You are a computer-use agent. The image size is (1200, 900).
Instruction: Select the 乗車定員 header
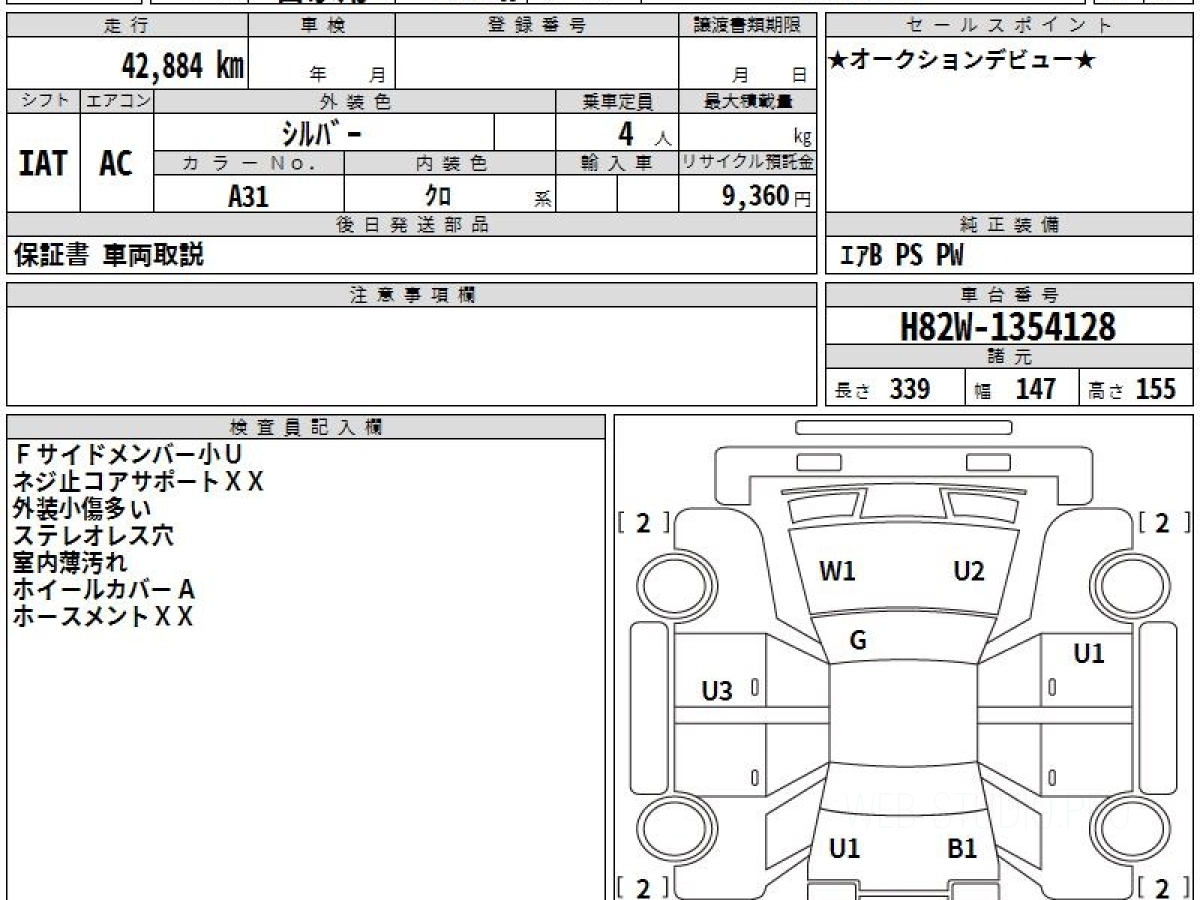[x=617, y=101]
